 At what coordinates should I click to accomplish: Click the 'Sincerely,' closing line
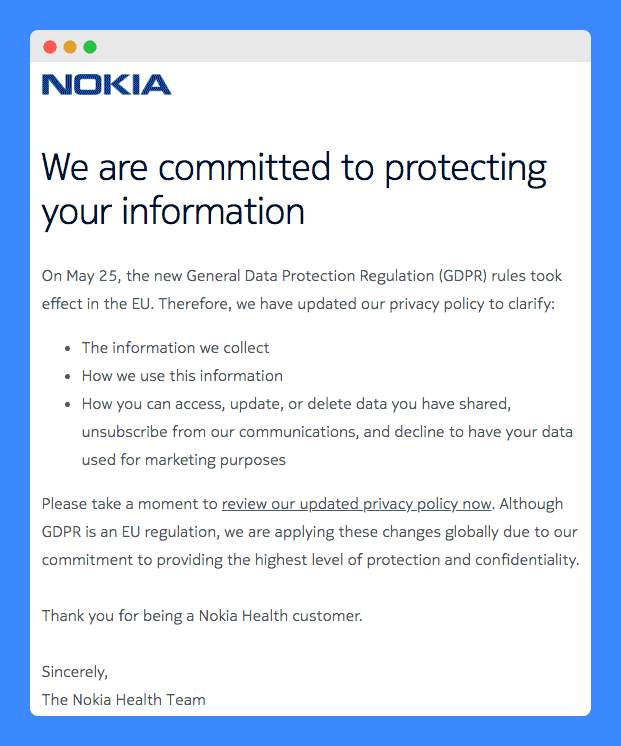click(x=75, y=672)
